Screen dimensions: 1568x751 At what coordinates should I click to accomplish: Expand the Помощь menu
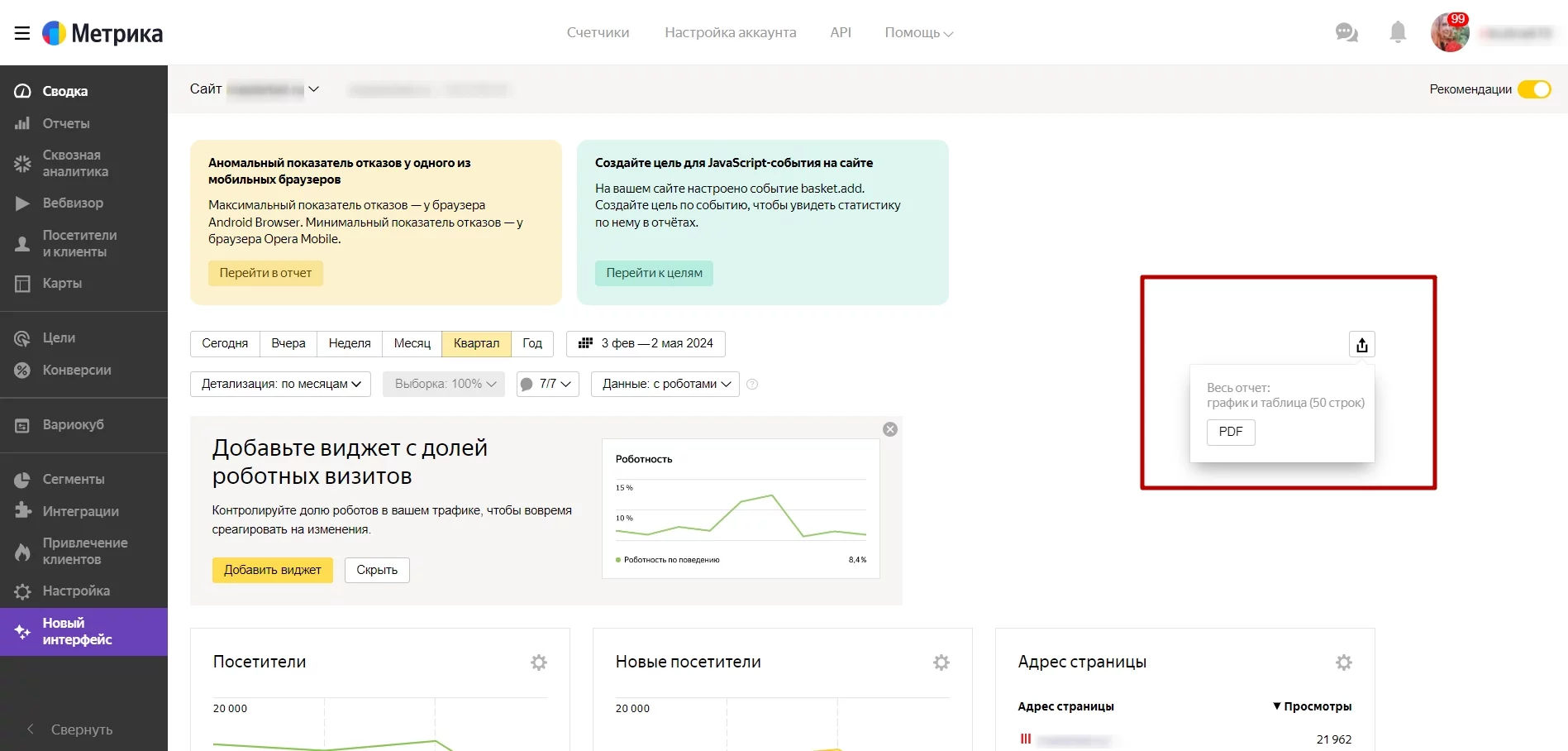pyautogui.click(x=918, y=32)
